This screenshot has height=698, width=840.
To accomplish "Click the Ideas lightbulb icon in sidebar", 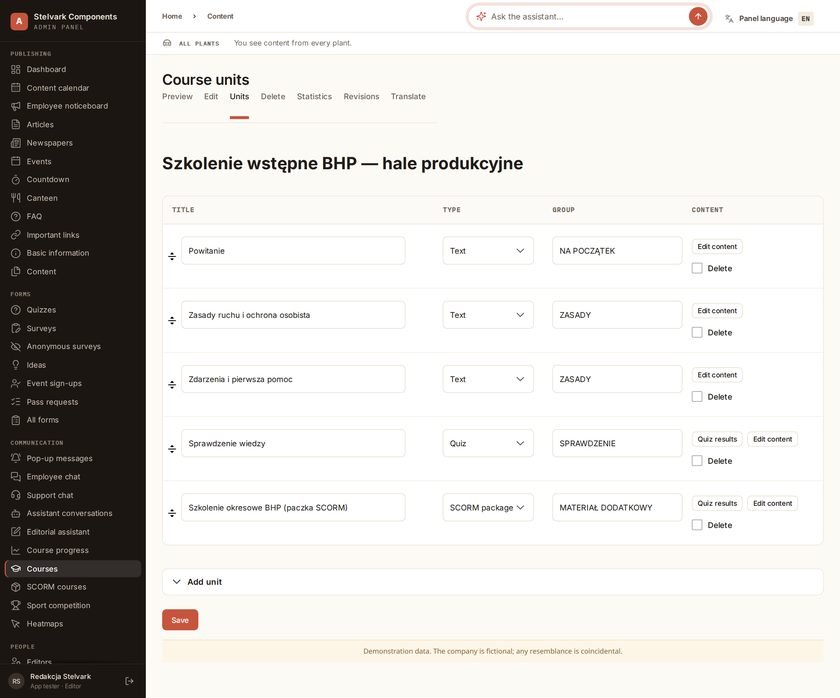I will coord(16,365).
